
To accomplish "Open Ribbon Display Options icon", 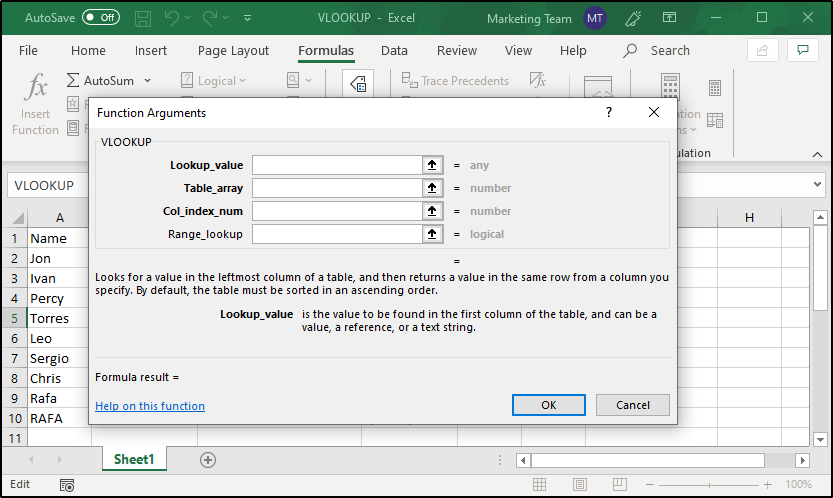I will click(669, 18).
